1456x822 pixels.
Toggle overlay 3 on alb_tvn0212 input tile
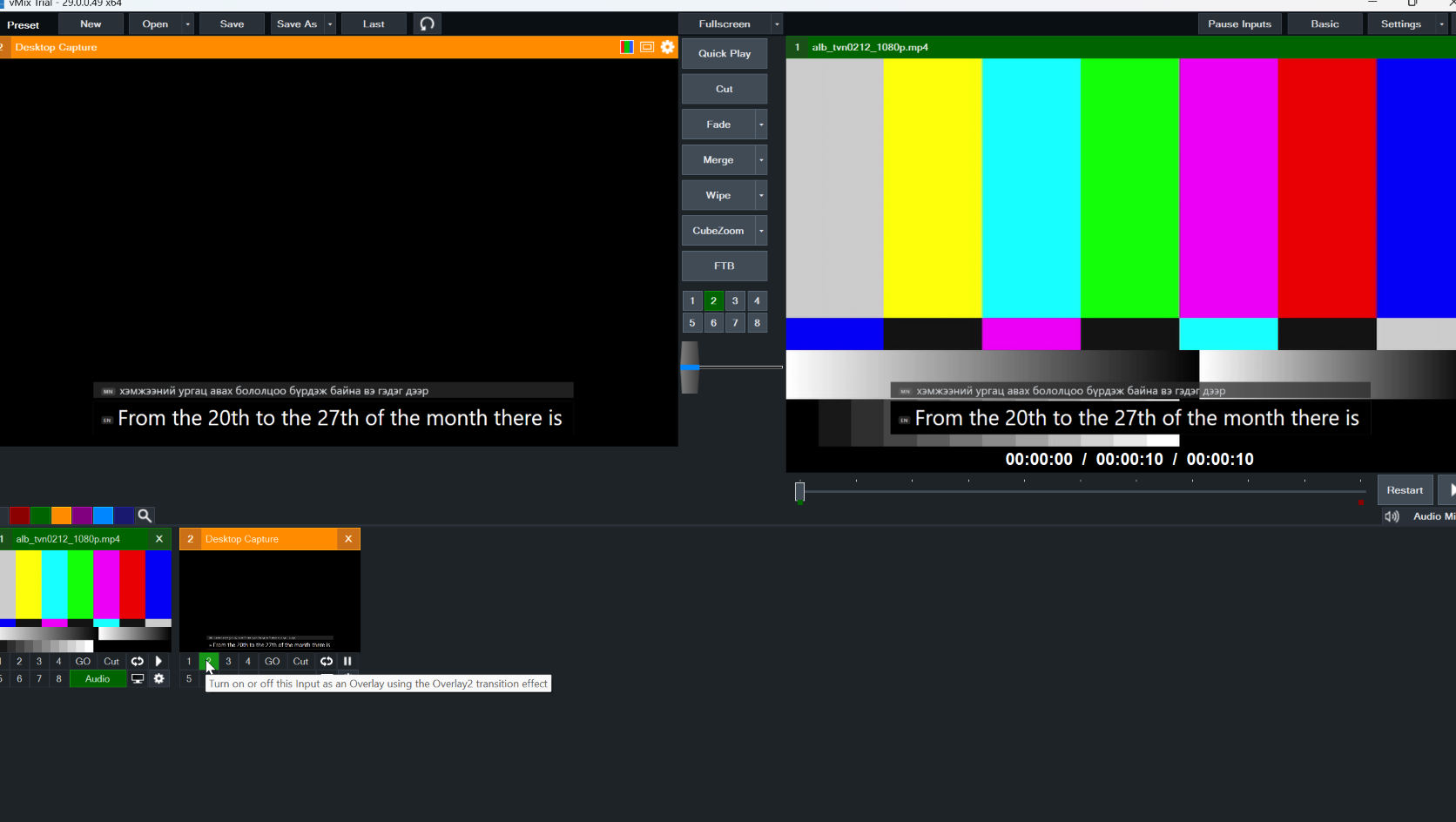coord(39,661)
